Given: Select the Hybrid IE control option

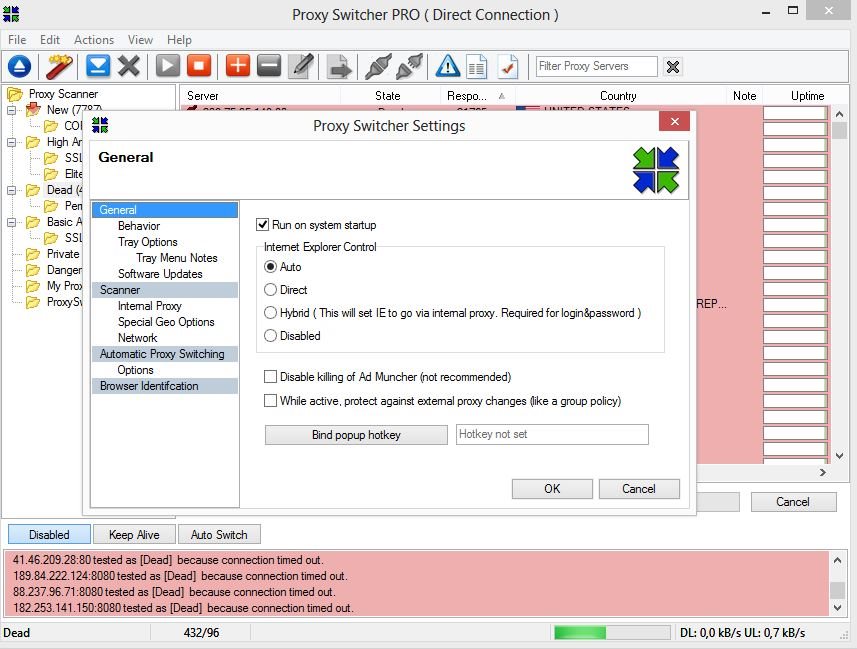Looking at the screenshot, I should click(x=270, y=313).
